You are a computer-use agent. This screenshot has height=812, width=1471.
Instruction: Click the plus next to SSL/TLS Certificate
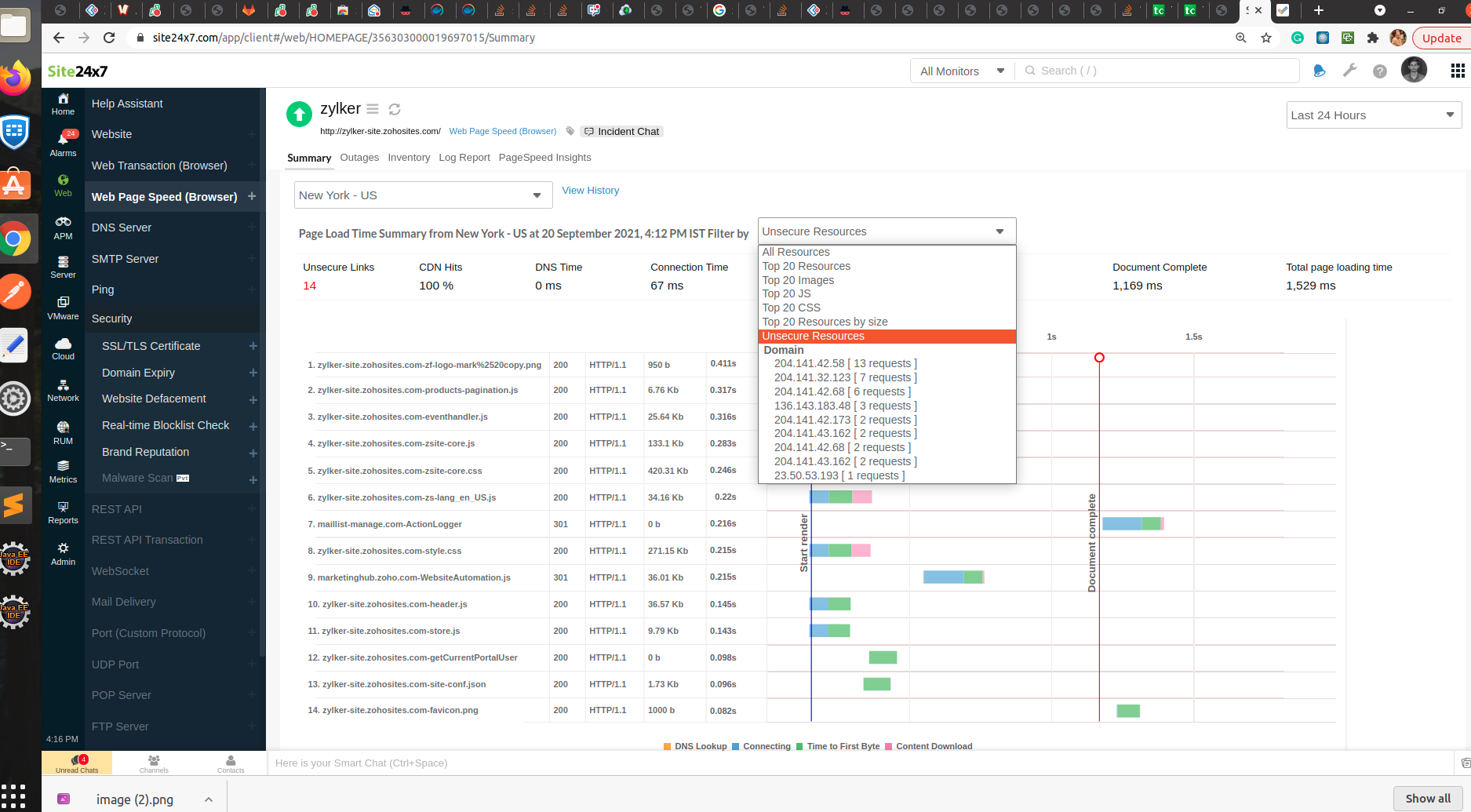(x=253, y=346)
